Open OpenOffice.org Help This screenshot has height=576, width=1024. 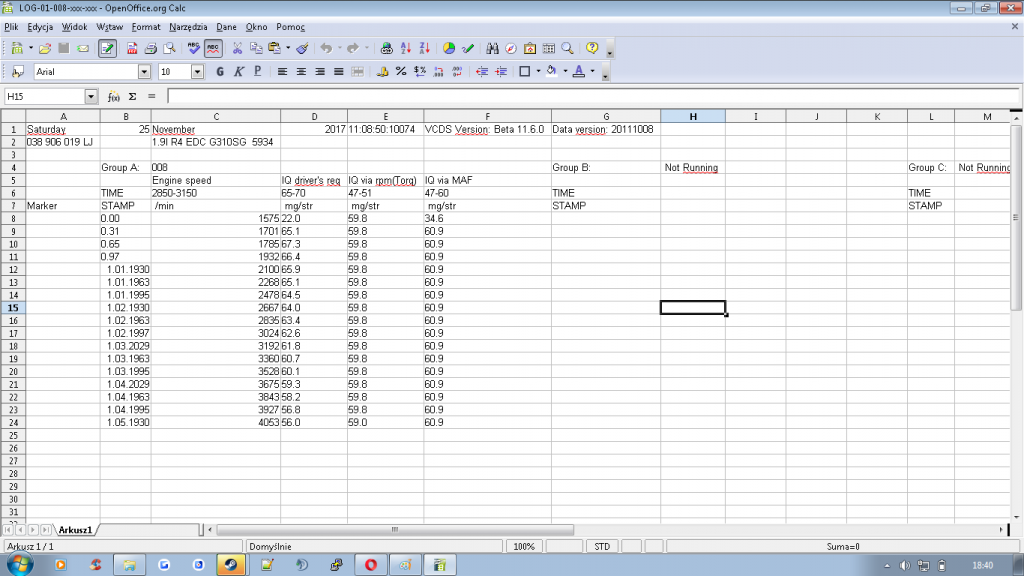[592, 48]
